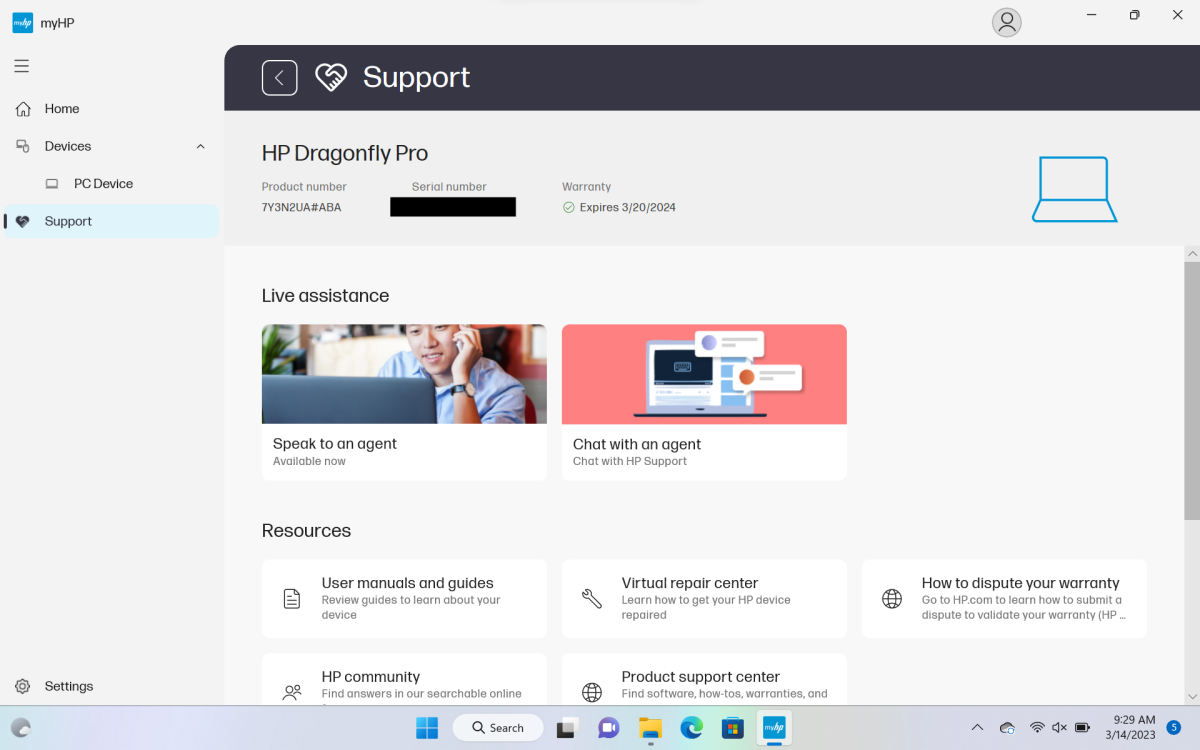Open HP community resource
Viewport: 1200px width, 750px height.
(x=404, y=679)
